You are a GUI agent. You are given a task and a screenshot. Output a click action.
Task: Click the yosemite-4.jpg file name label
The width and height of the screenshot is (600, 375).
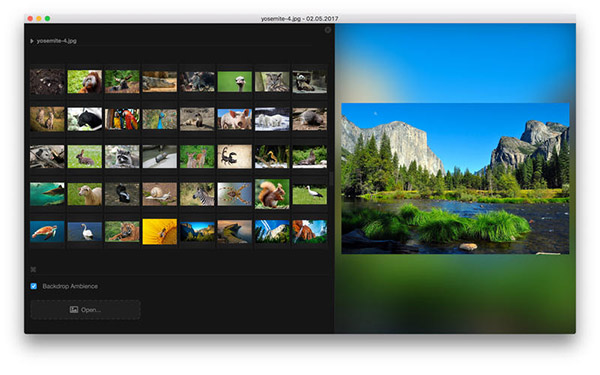click(57, 41)
